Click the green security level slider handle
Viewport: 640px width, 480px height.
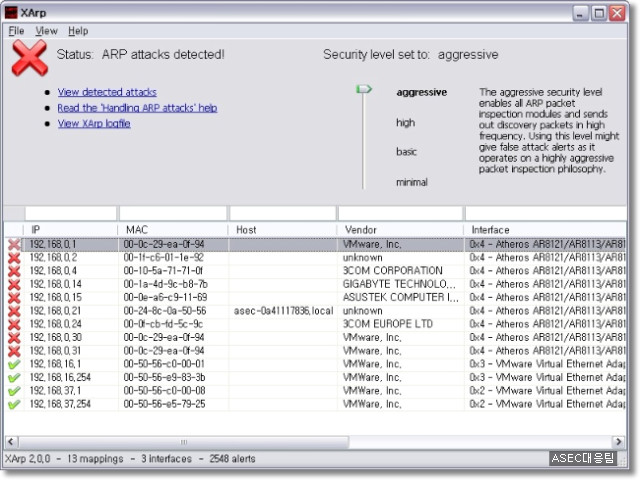point(364,90)
